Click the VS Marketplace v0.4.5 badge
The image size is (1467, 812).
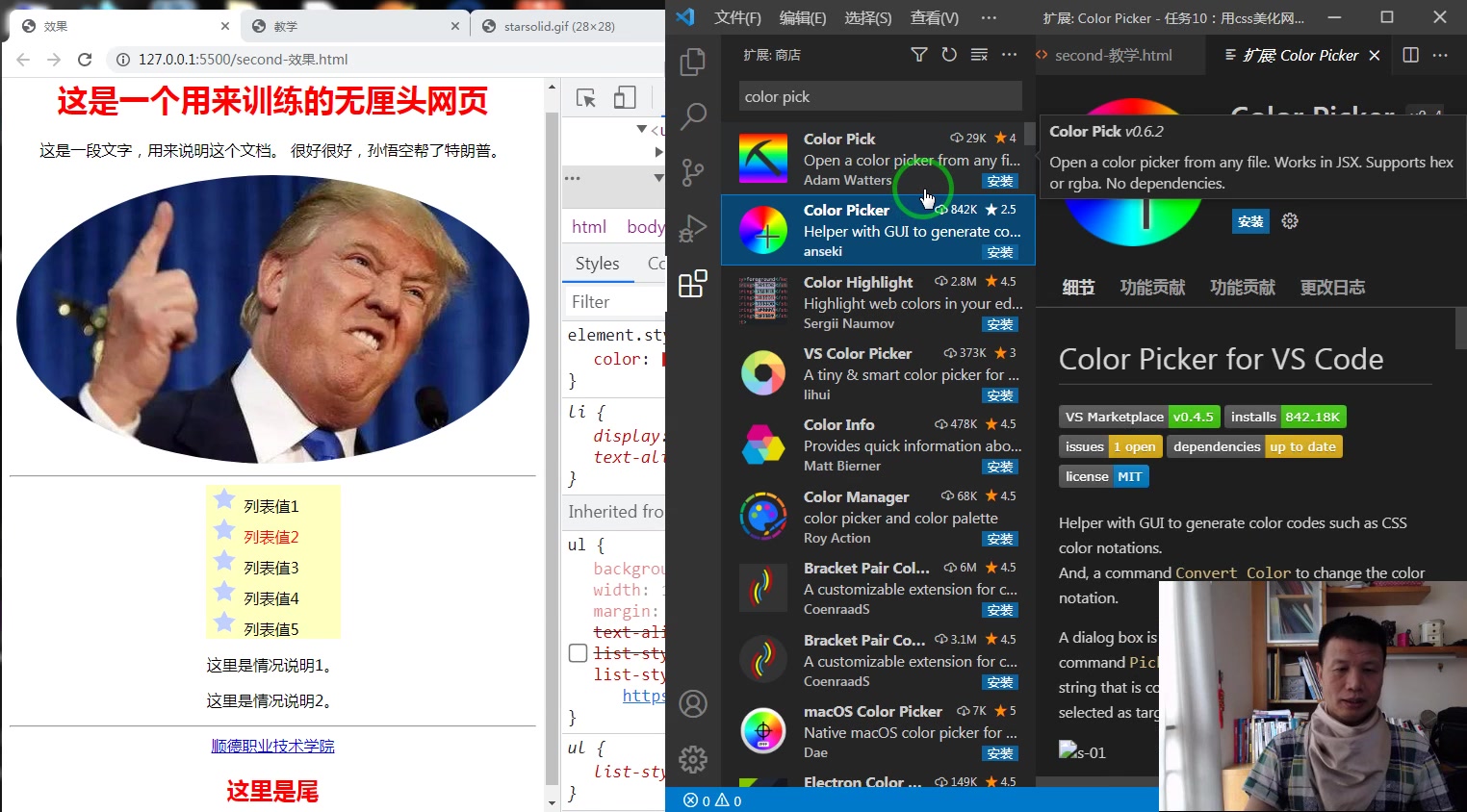[x=1140, y=417]
